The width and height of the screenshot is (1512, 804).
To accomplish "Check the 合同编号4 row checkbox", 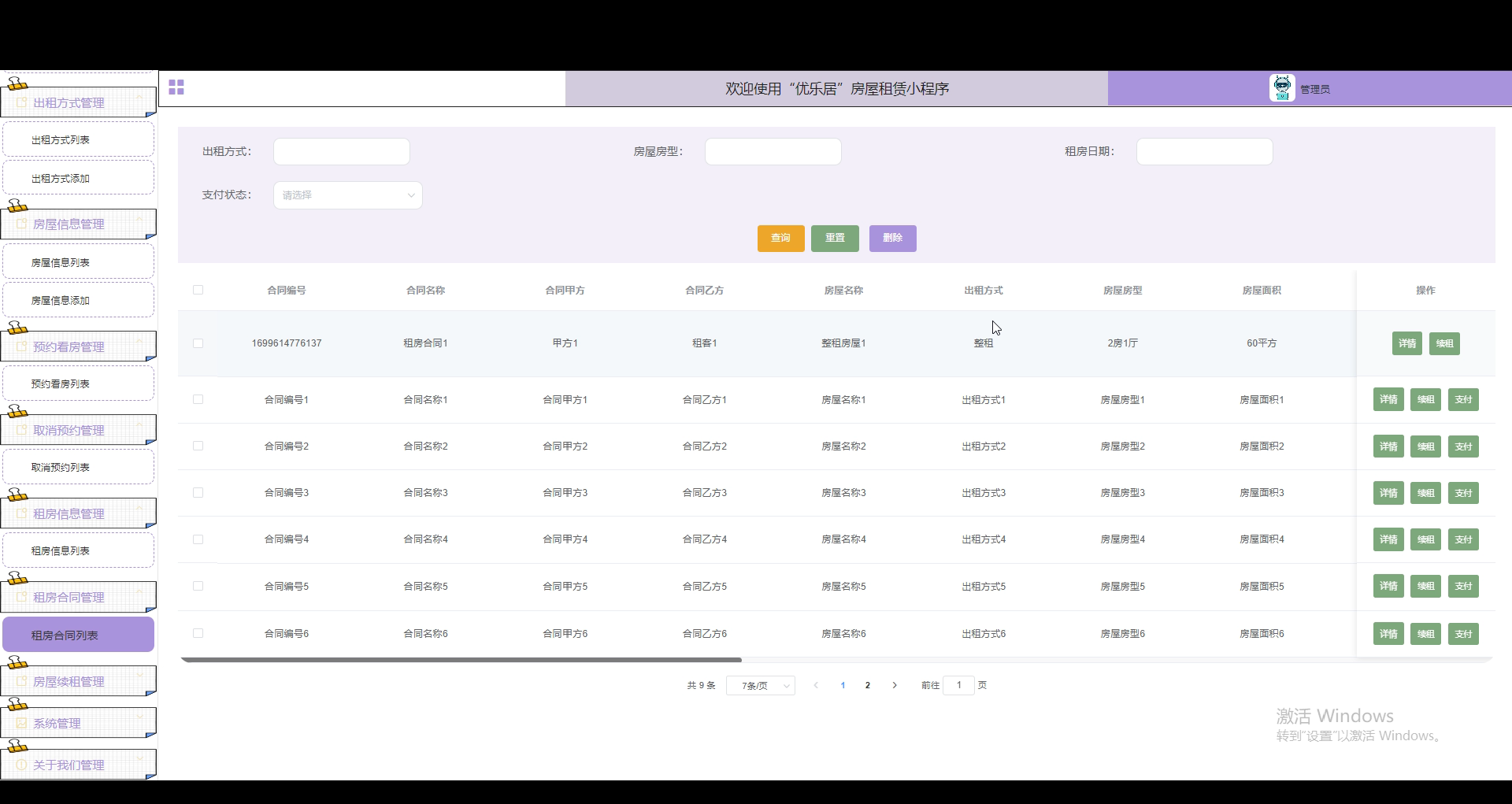I will [198, 539].
